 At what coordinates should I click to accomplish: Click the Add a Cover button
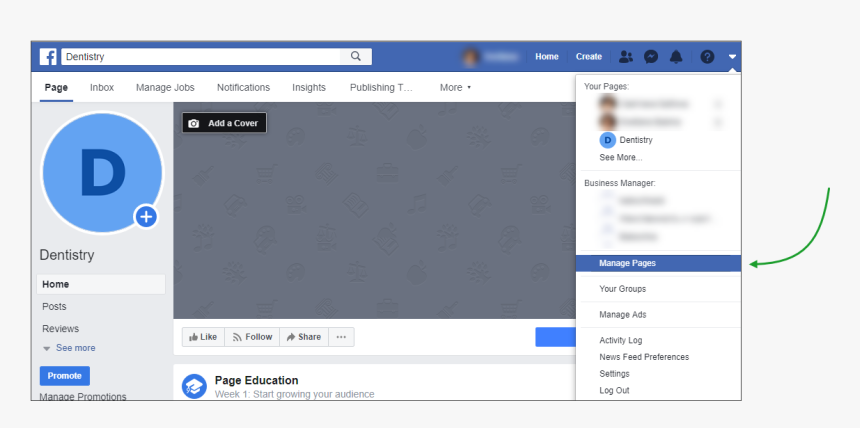[x=224, y=123]
